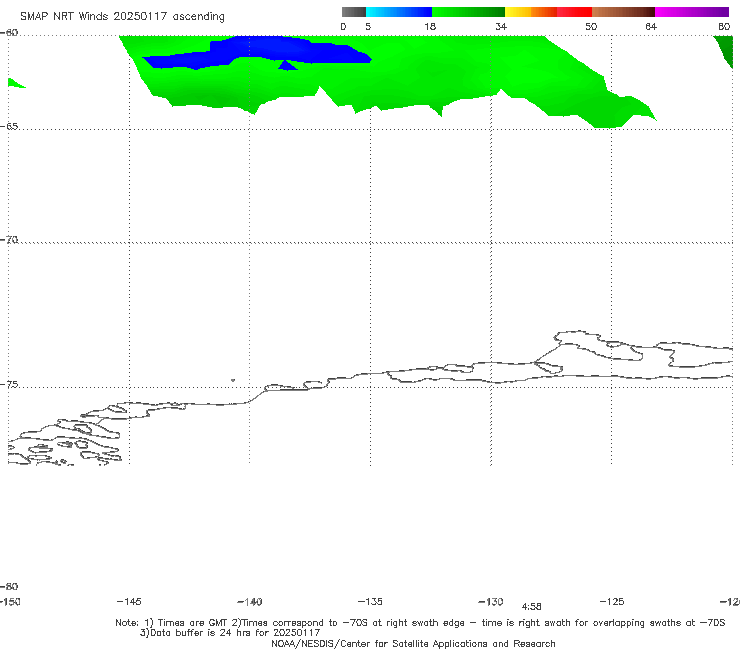
Task: Click the latitude label '-70'
Action: coord(9,240)
